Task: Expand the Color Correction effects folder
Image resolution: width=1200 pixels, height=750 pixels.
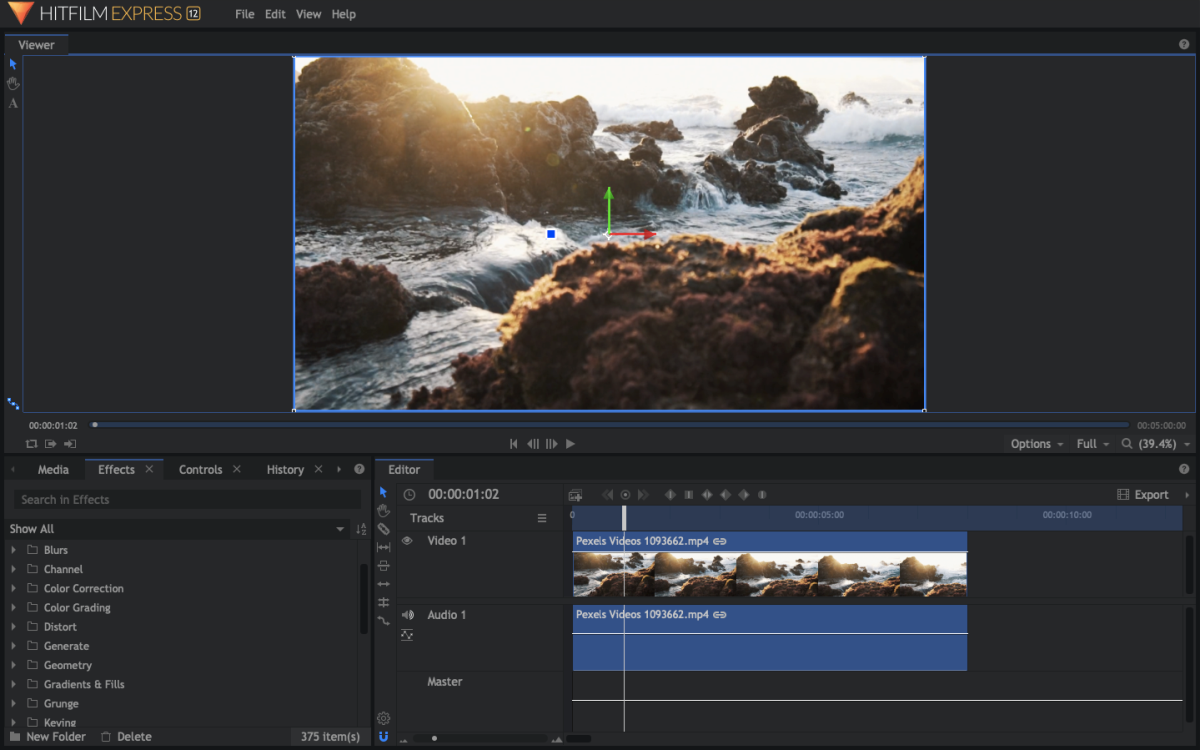Action: click(13, 589)
